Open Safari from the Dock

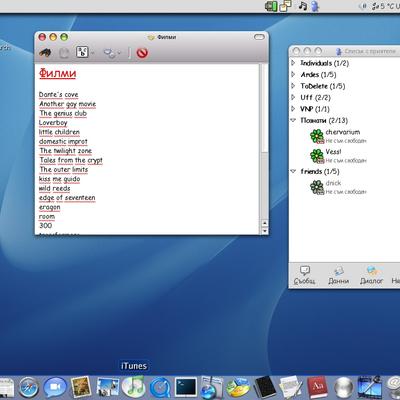click(x=28, y=388)
